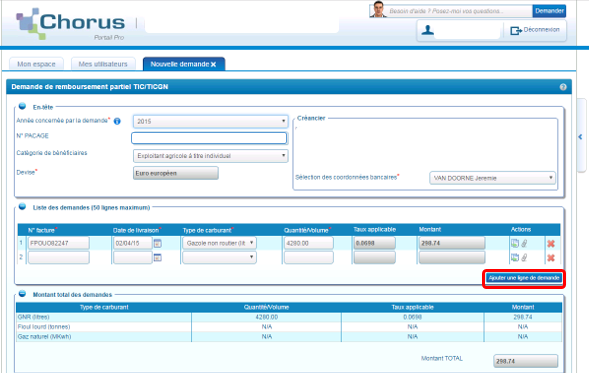Attach a file to row 2

coord(524,258)
